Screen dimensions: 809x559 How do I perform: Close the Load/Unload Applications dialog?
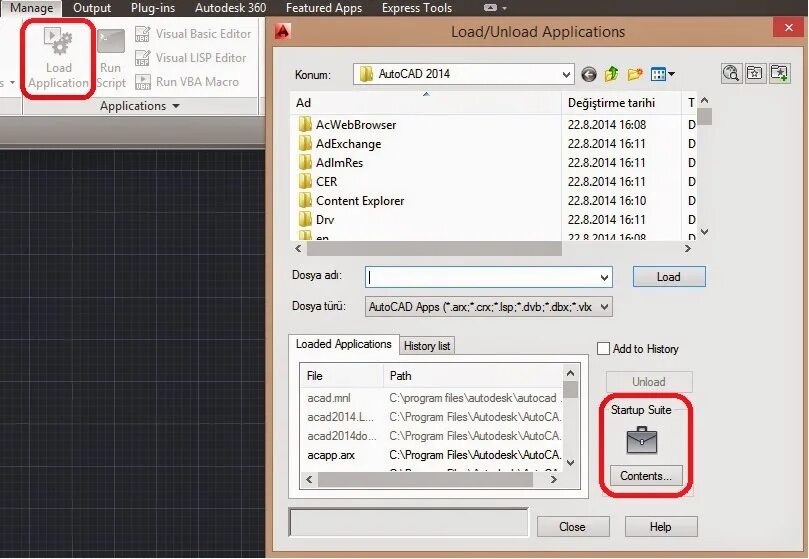[788, 28]
